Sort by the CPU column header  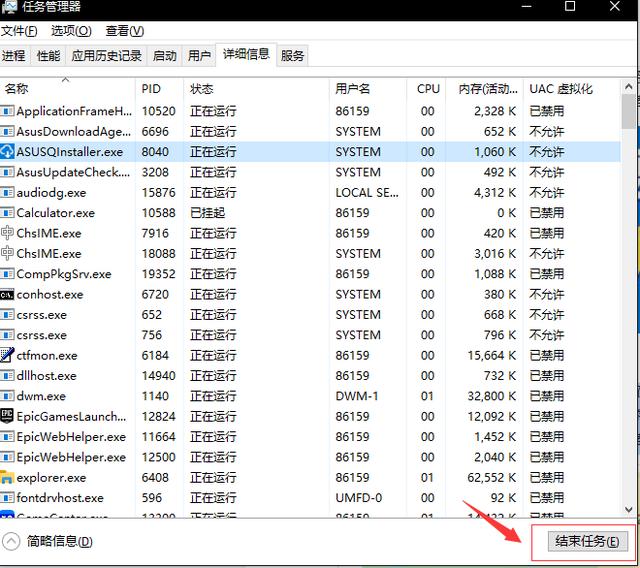point(427,89)
